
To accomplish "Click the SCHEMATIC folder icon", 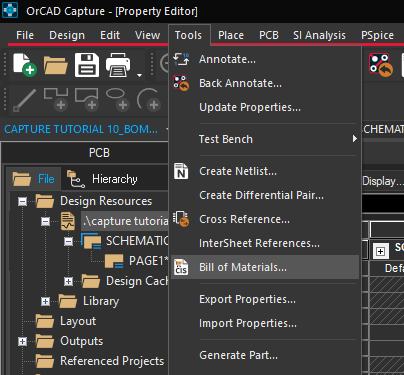I will coord(91,241).
